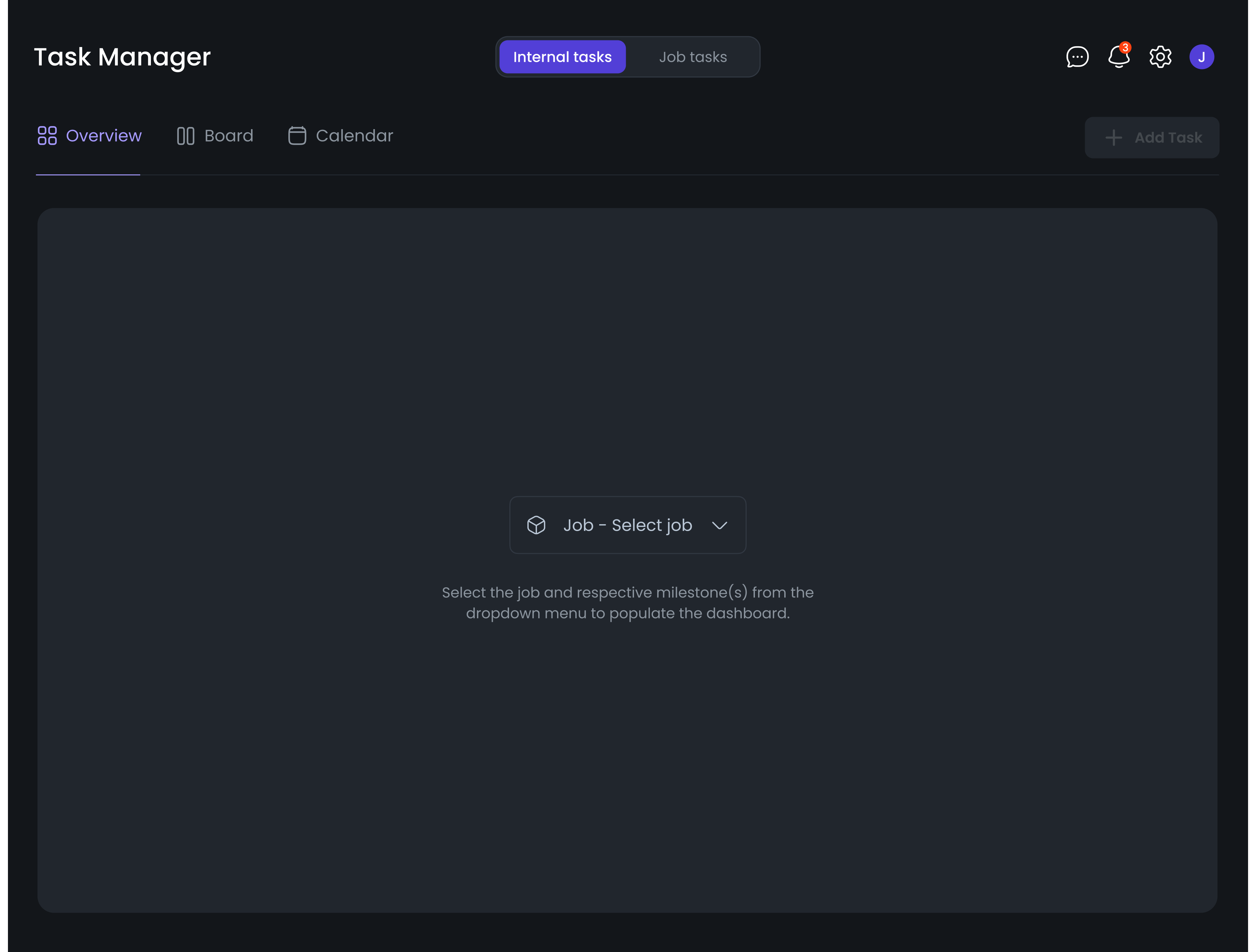Open the J user avatar

pos(1201,57)
